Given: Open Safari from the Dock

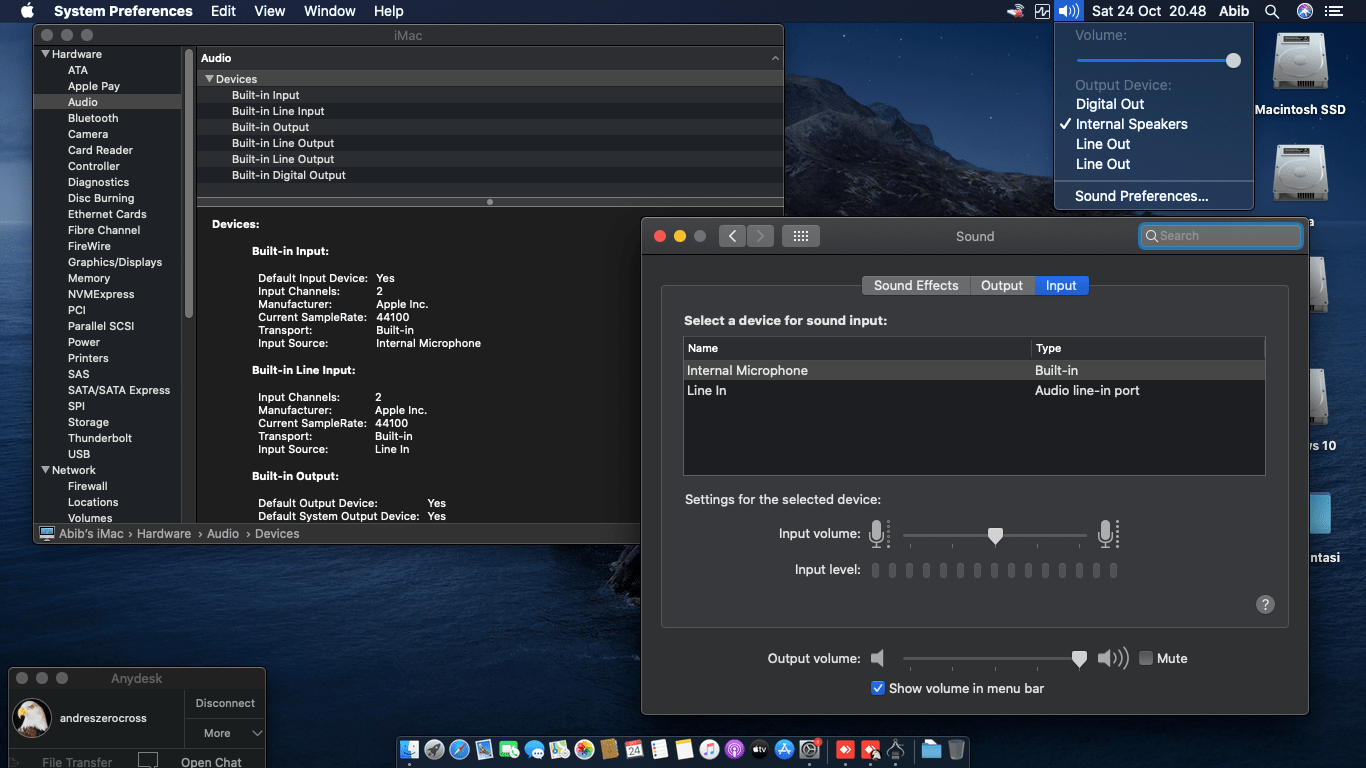Looking at the screenshot, I should [x=459, y=749].
